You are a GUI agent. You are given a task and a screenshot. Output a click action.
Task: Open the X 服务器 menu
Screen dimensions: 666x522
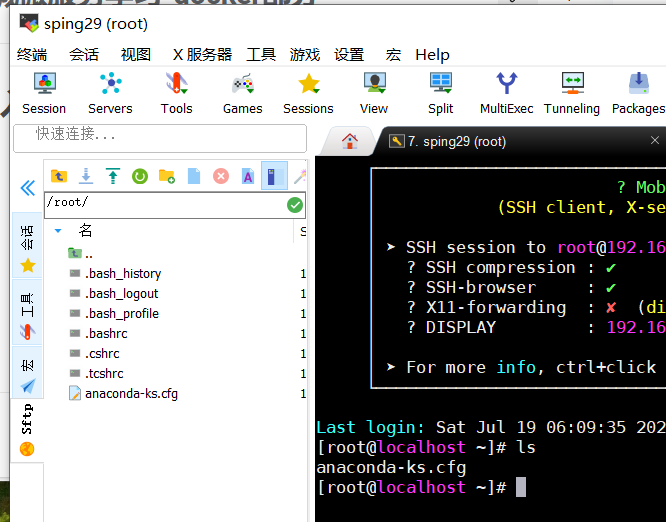coord(202,55)
